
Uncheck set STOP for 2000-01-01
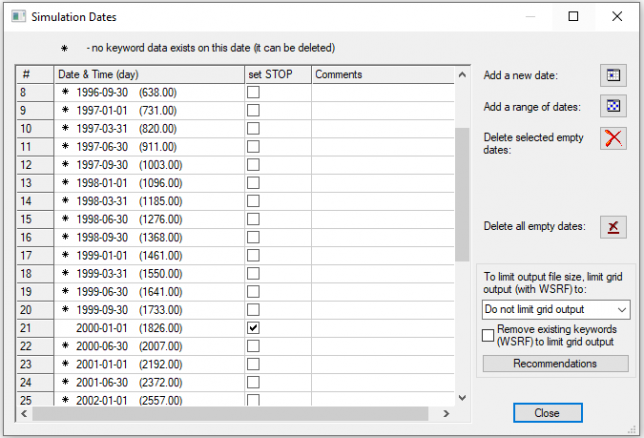click(x=253, y=328)
